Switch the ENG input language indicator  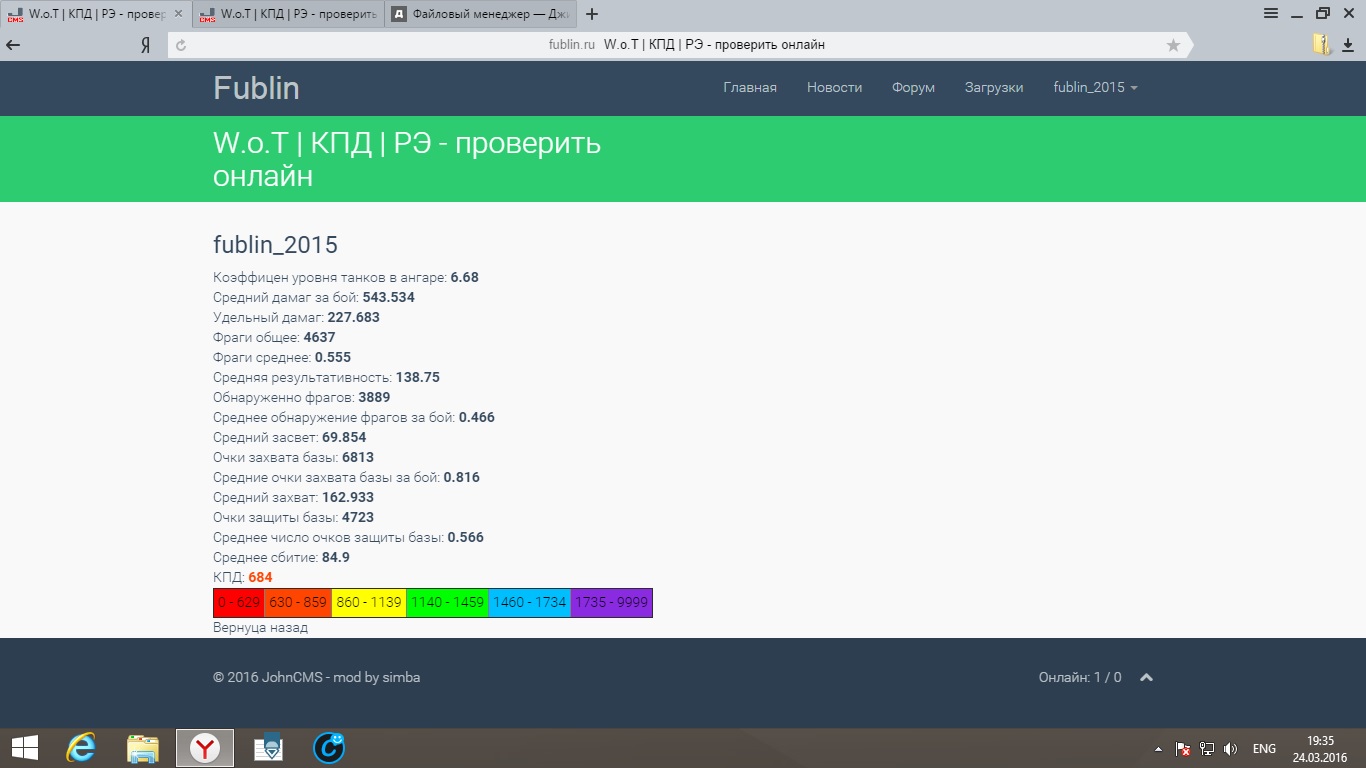coord(1263,748)
